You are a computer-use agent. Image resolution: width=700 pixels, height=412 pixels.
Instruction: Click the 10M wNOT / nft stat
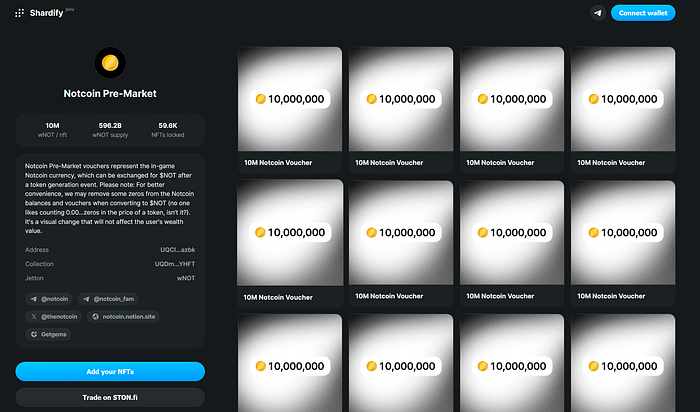click(52, 130)
